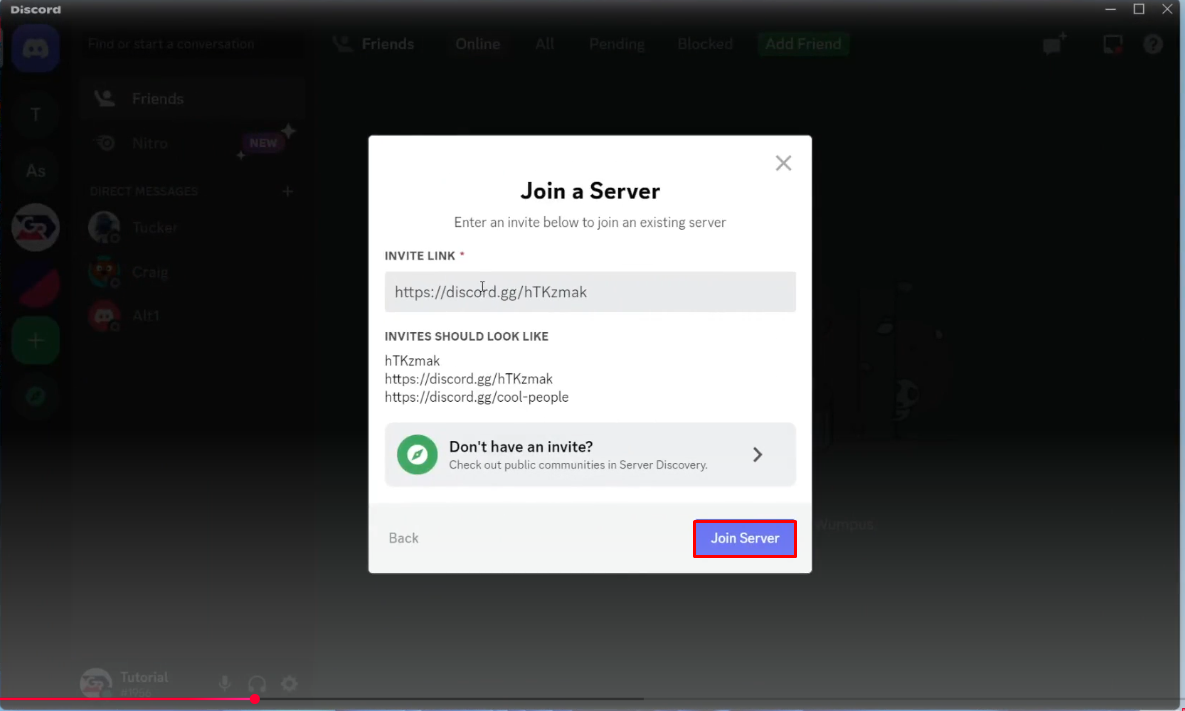The image size is (1185, 711).
Task: Switch to the Online tab
Action: tap(477, 44)
